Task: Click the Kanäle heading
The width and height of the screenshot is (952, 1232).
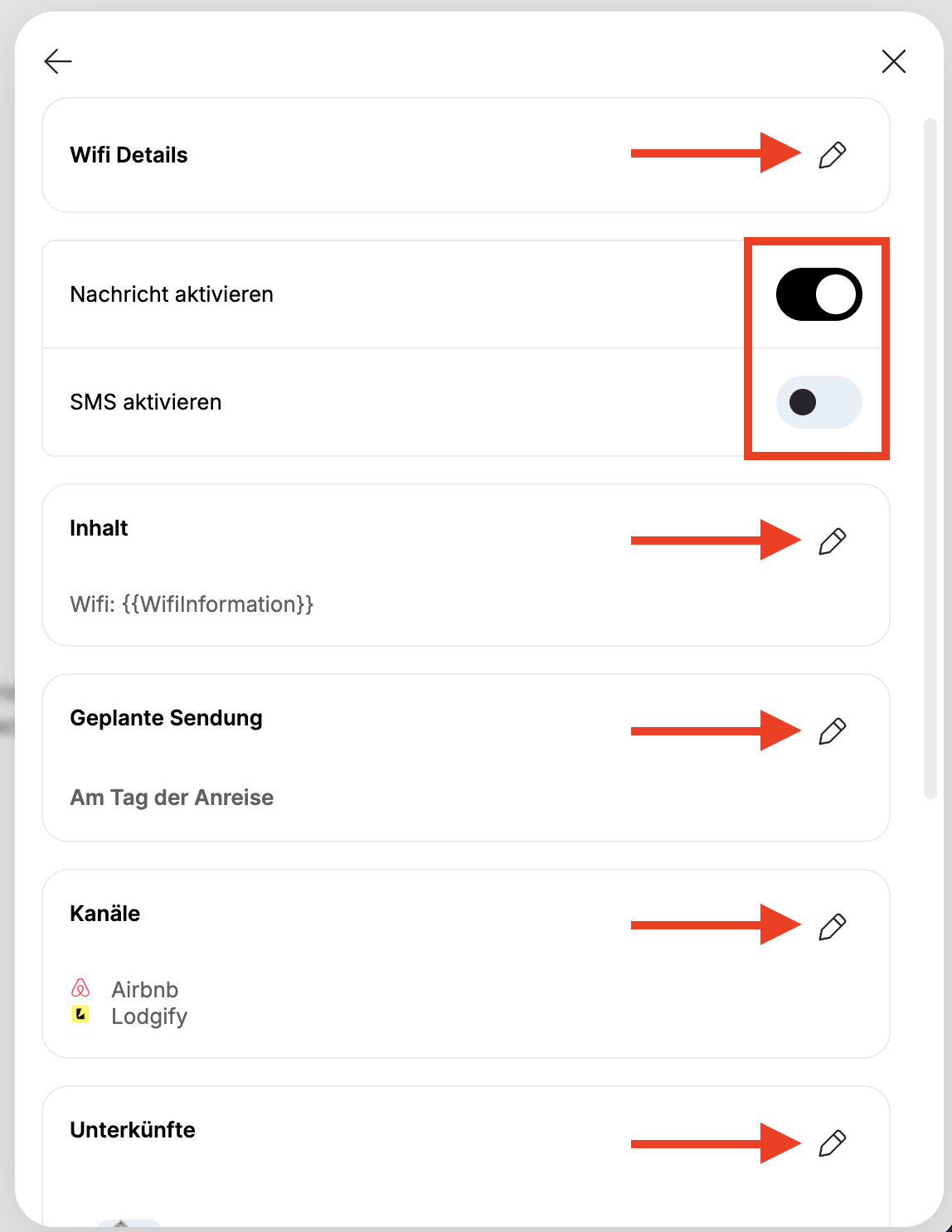Action: coord(105,914)
